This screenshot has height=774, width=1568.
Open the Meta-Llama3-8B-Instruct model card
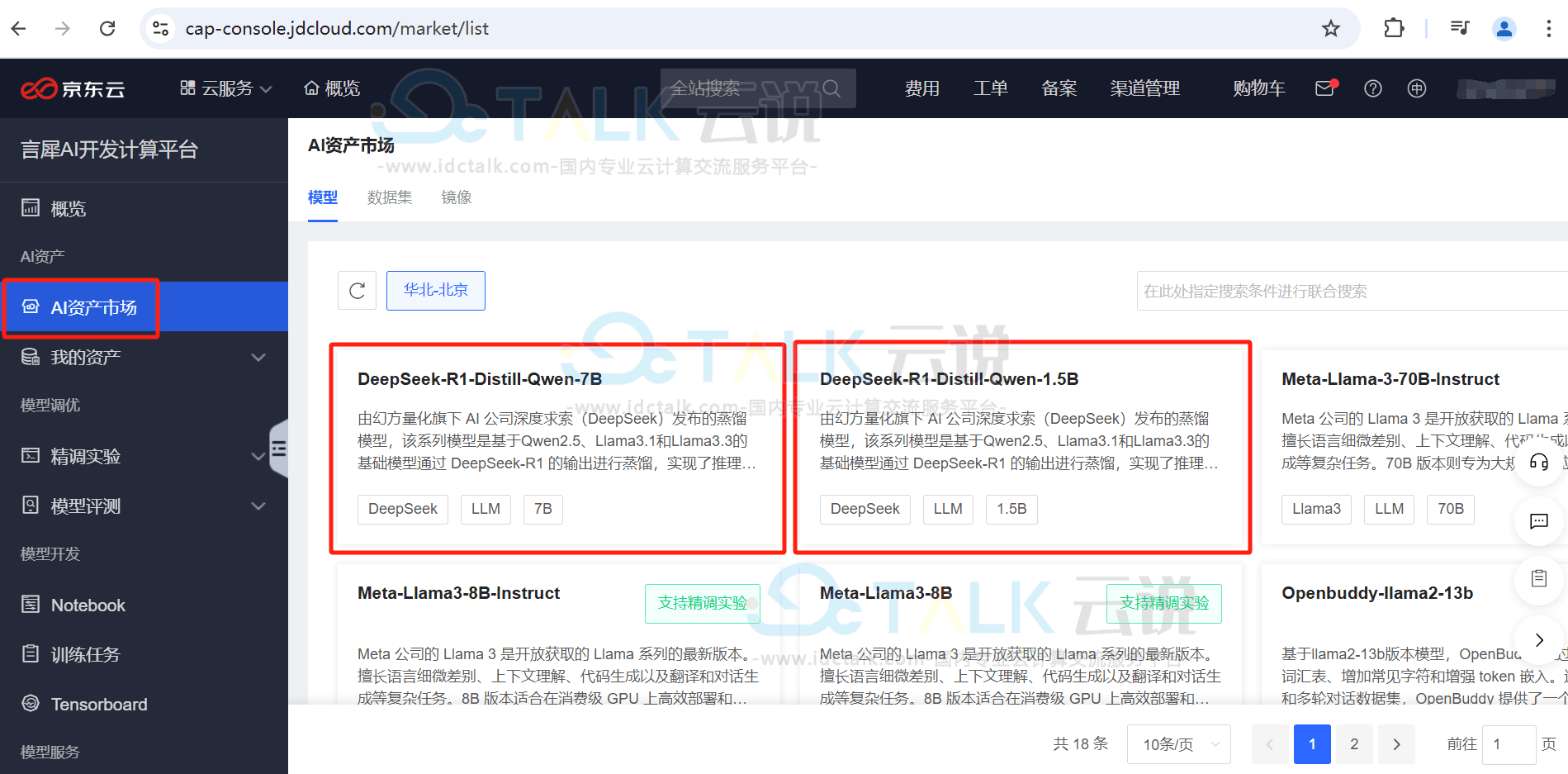[x=558, y=634]
